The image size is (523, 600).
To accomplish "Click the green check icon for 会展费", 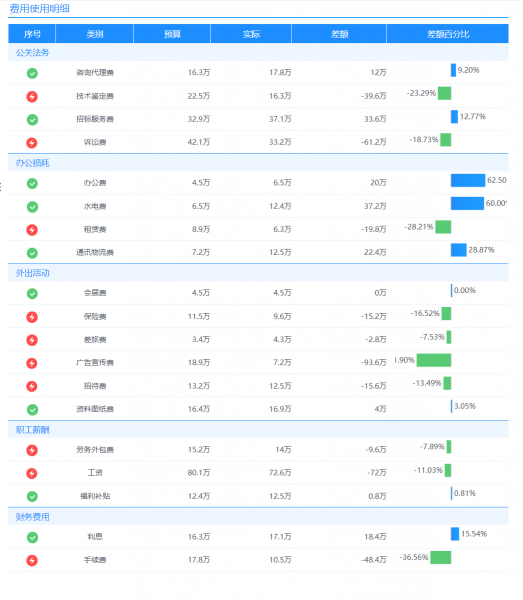I will pyautogui.click(x=32, y=293).
